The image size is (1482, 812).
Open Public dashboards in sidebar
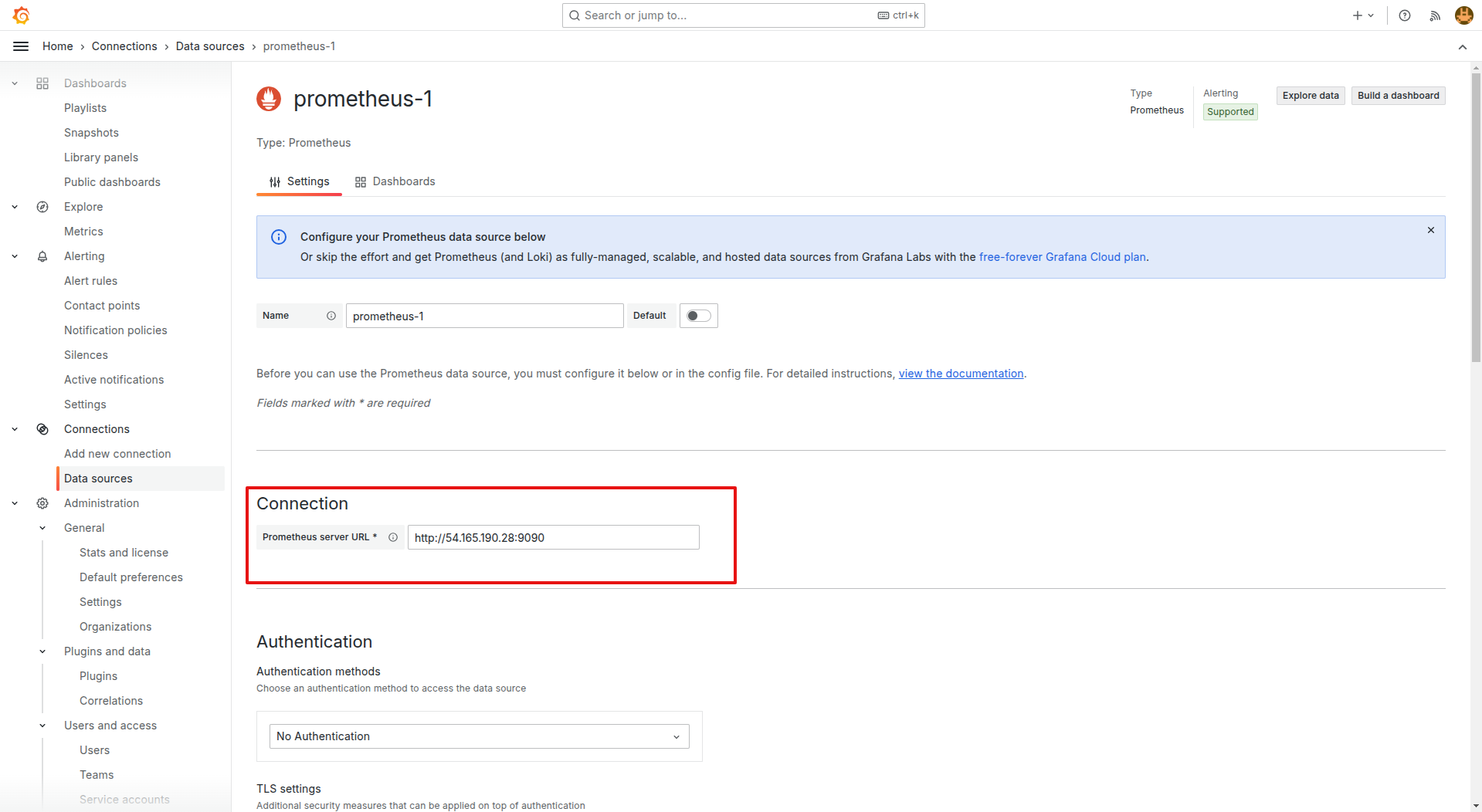coord(112,182)
